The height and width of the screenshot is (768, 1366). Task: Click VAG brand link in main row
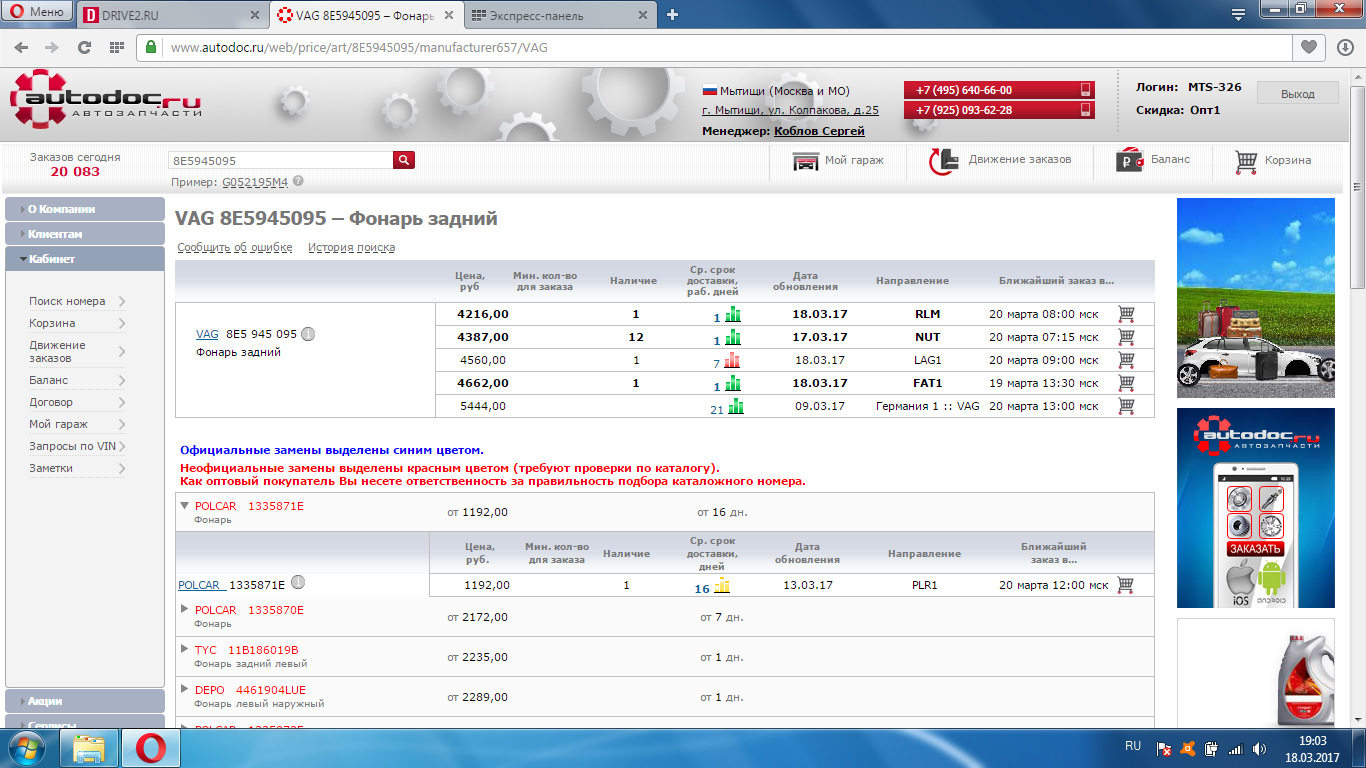coord(207,334)
